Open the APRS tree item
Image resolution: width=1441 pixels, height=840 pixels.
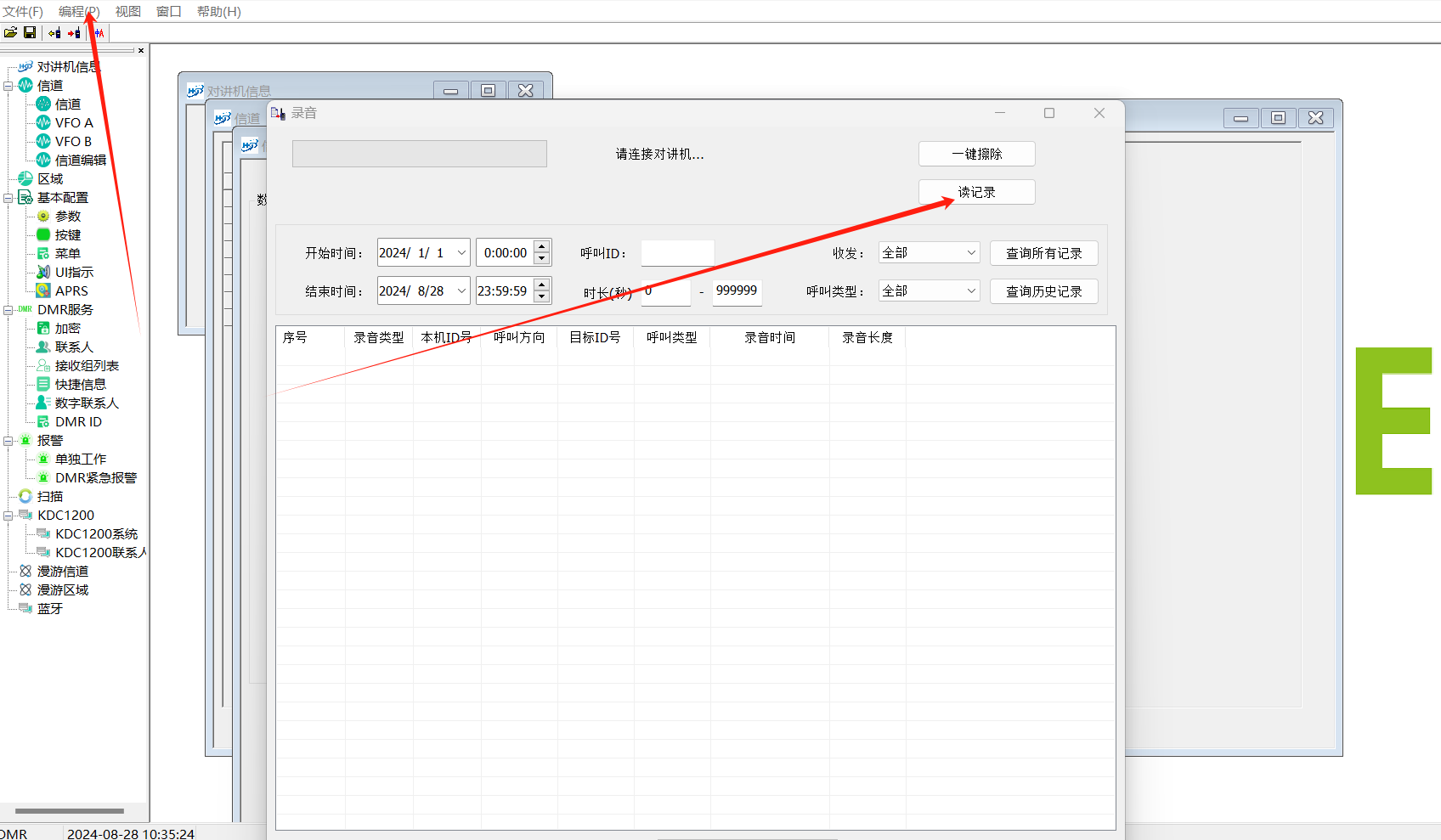pyautogui.click(x=71, y=290)
